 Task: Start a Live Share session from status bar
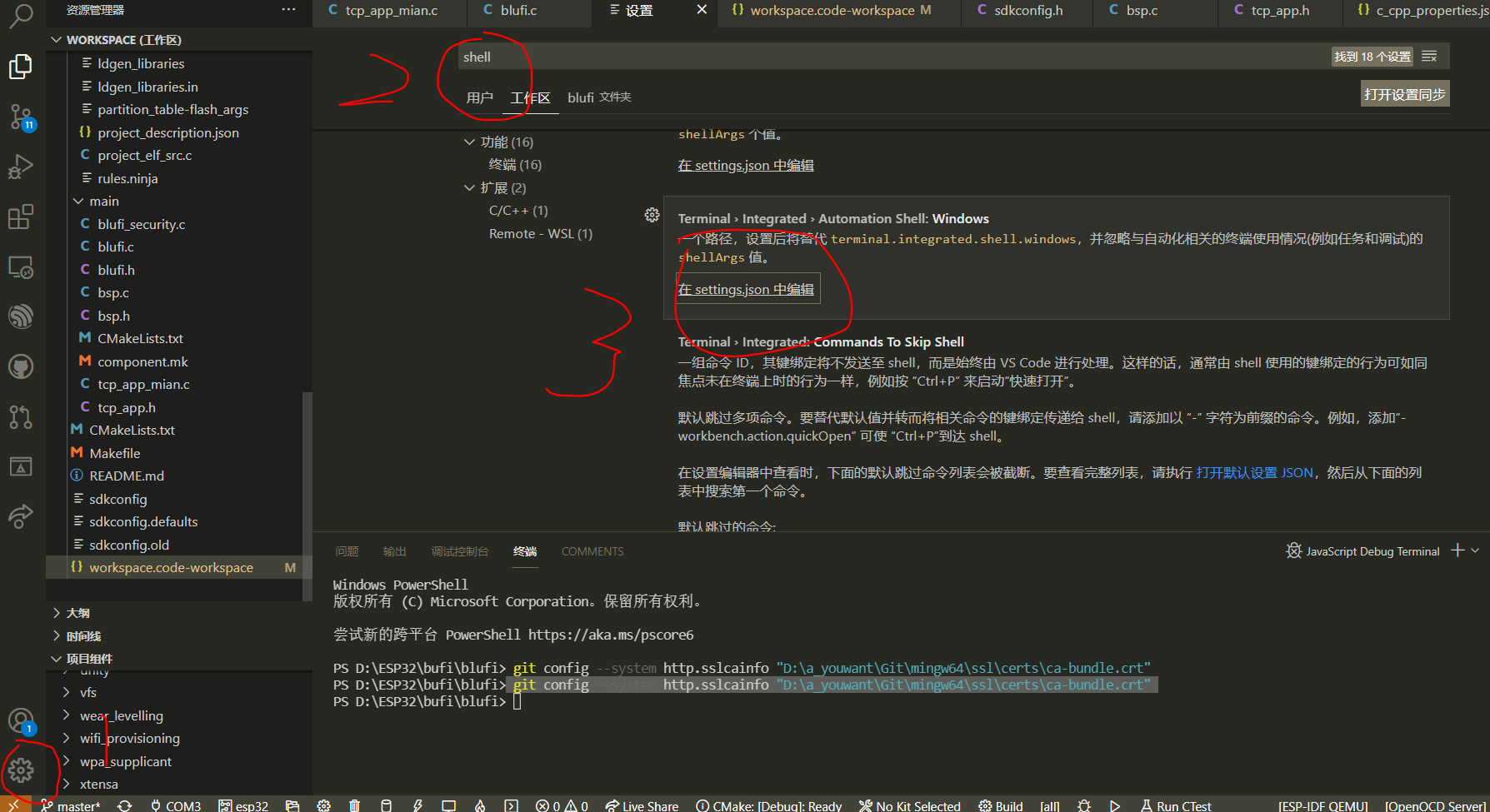pyautogui.click(x=642, y=805)
